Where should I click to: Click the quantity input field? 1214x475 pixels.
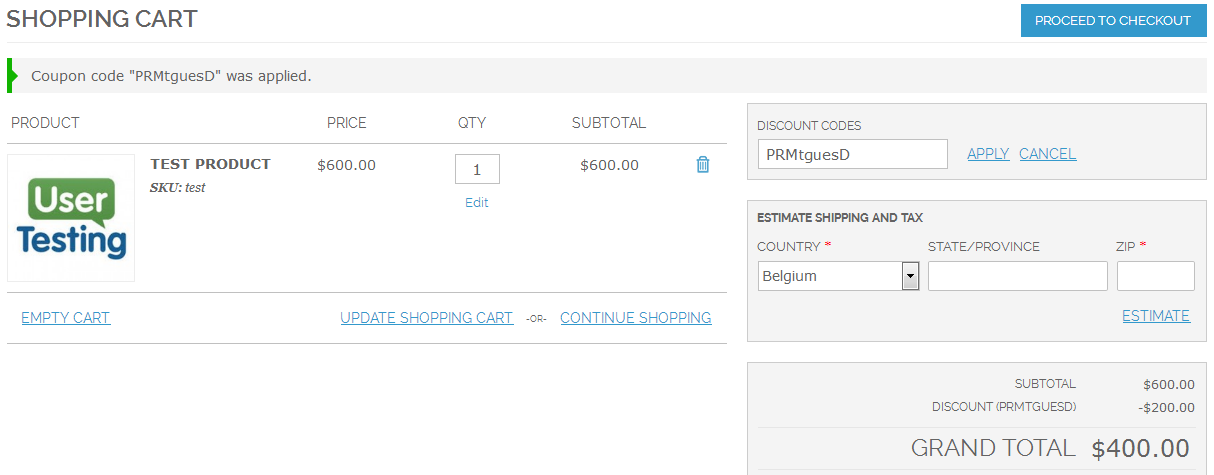pos(477,170)
